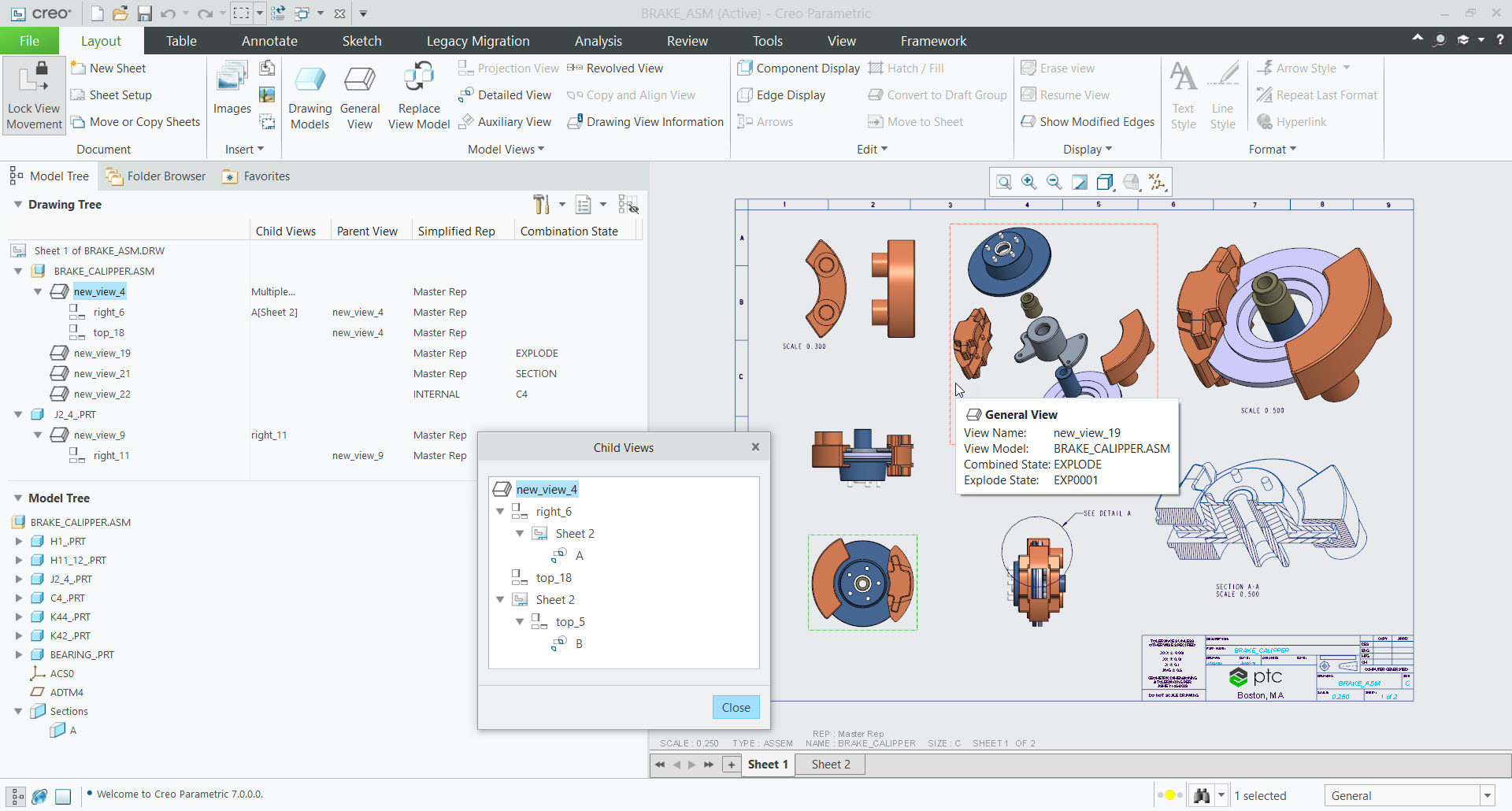1512x811 pixels.
Task: Click the Datum Display Filters icon
Action: pyautogui.click(x=1157, y=182)
